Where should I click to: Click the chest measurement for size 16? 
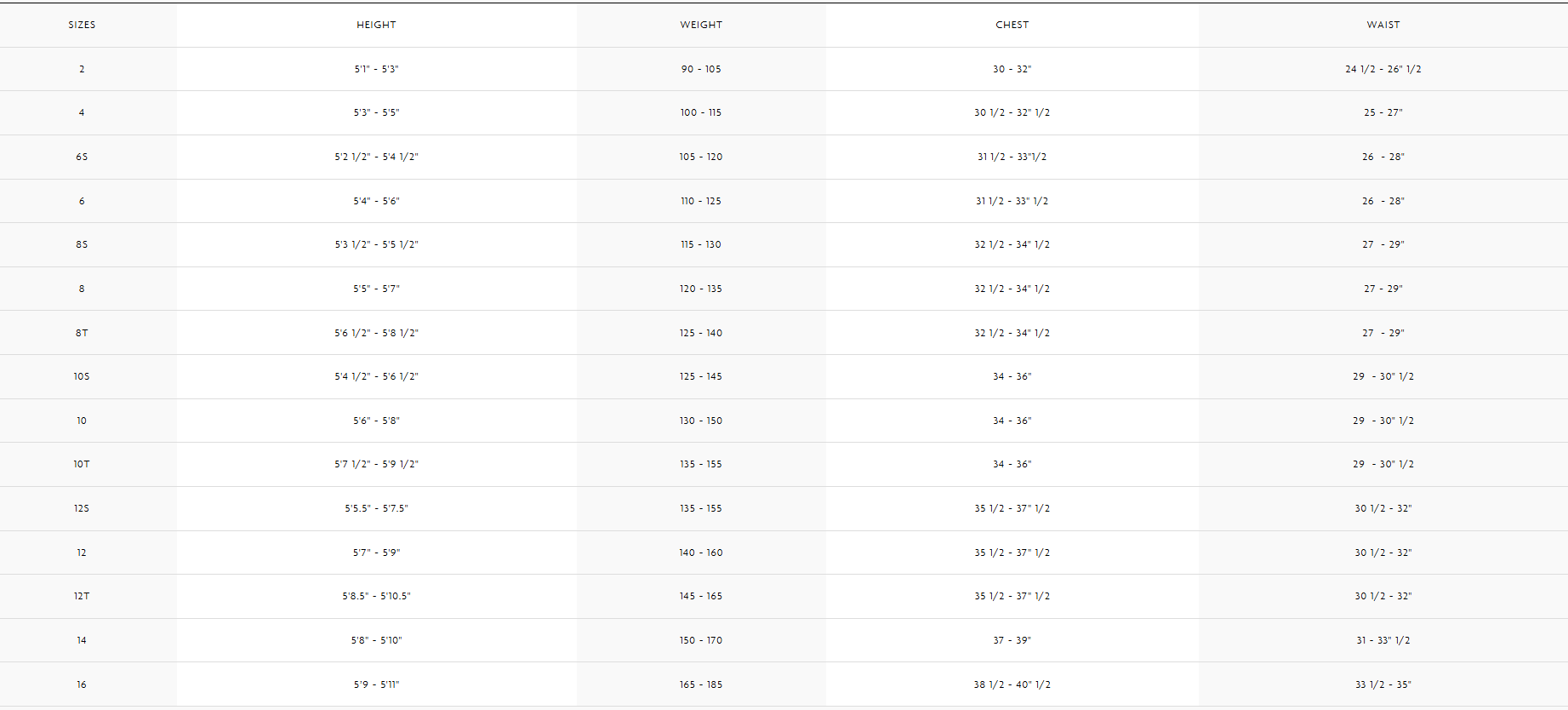(x=1012, y=684)
